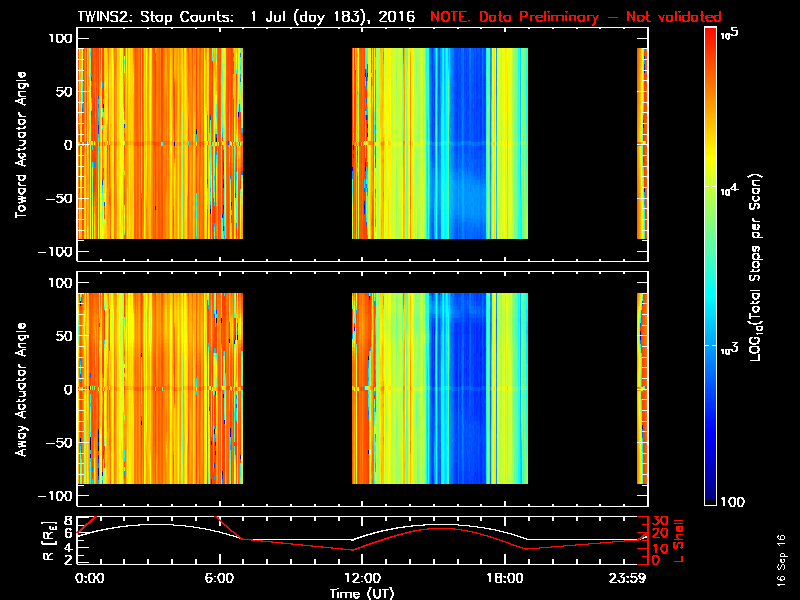Pick the "−100" tick on the Away Actuator Angle axis
This screenshot has width=800, height=600.
(56, 496)
